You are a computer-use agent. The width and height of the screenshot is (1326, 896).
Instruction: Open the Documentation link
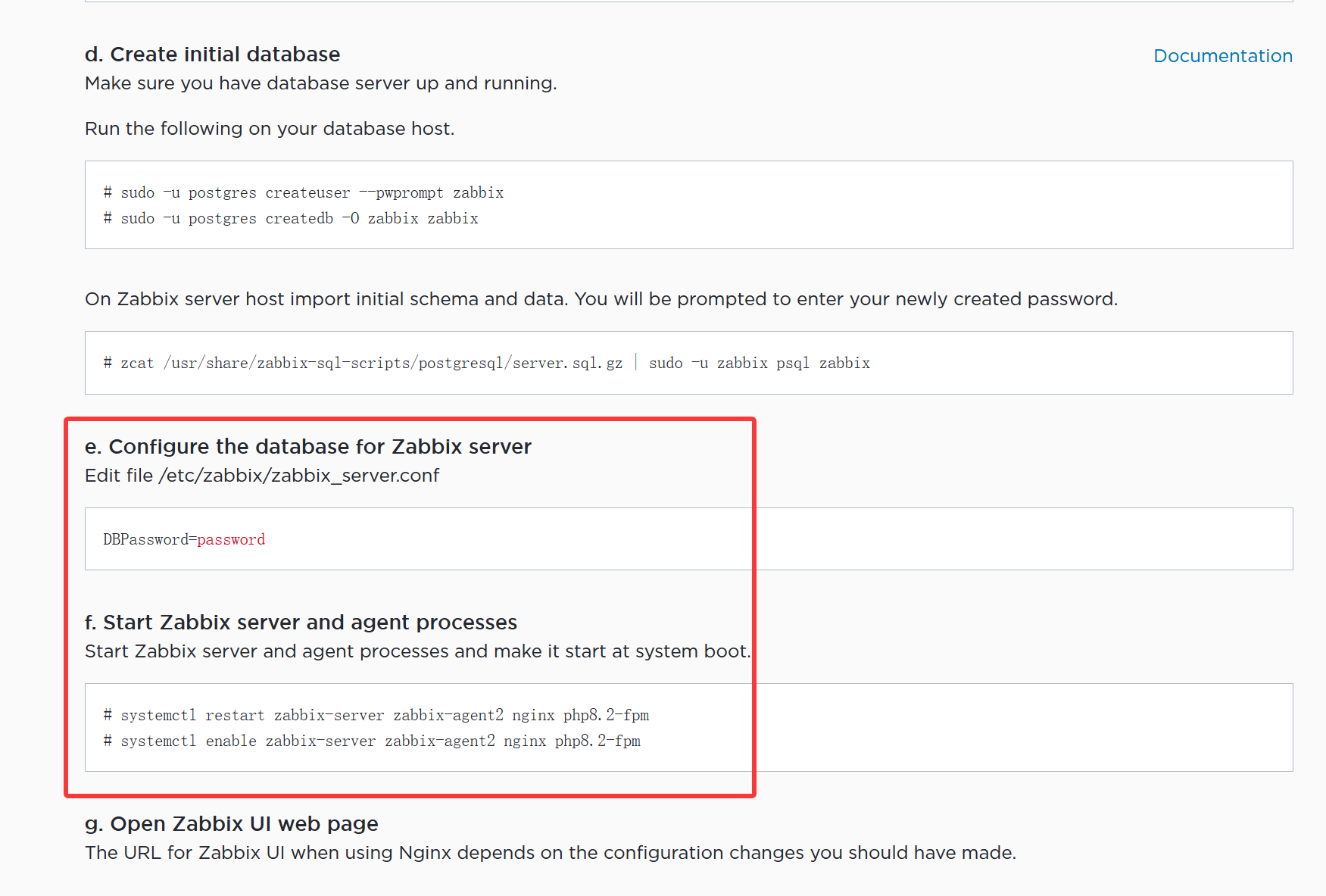(x=1222, y=56)
